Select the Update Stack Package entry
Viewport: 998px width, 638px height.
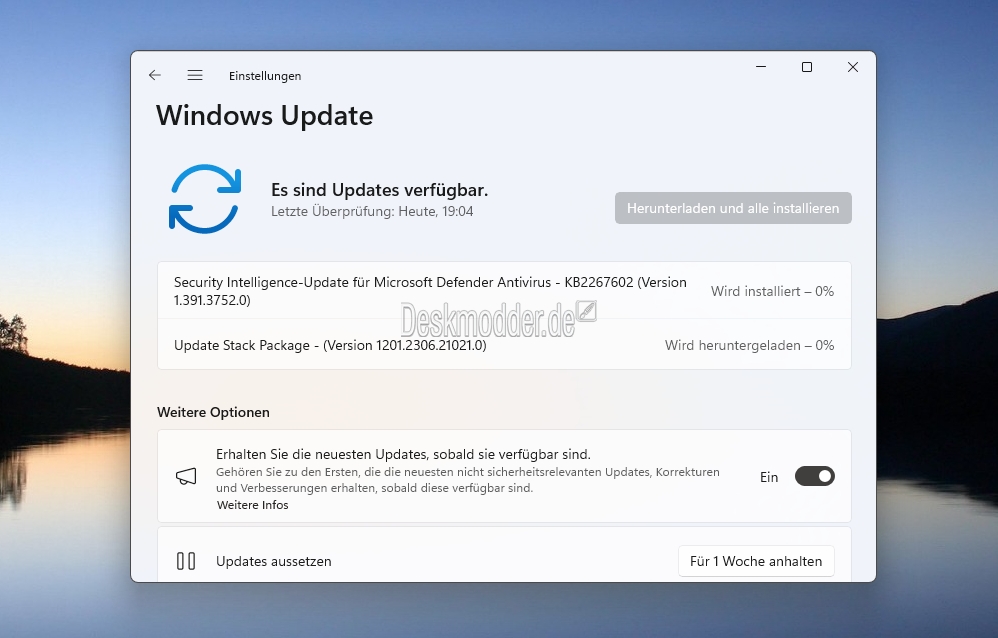point(504,344)
